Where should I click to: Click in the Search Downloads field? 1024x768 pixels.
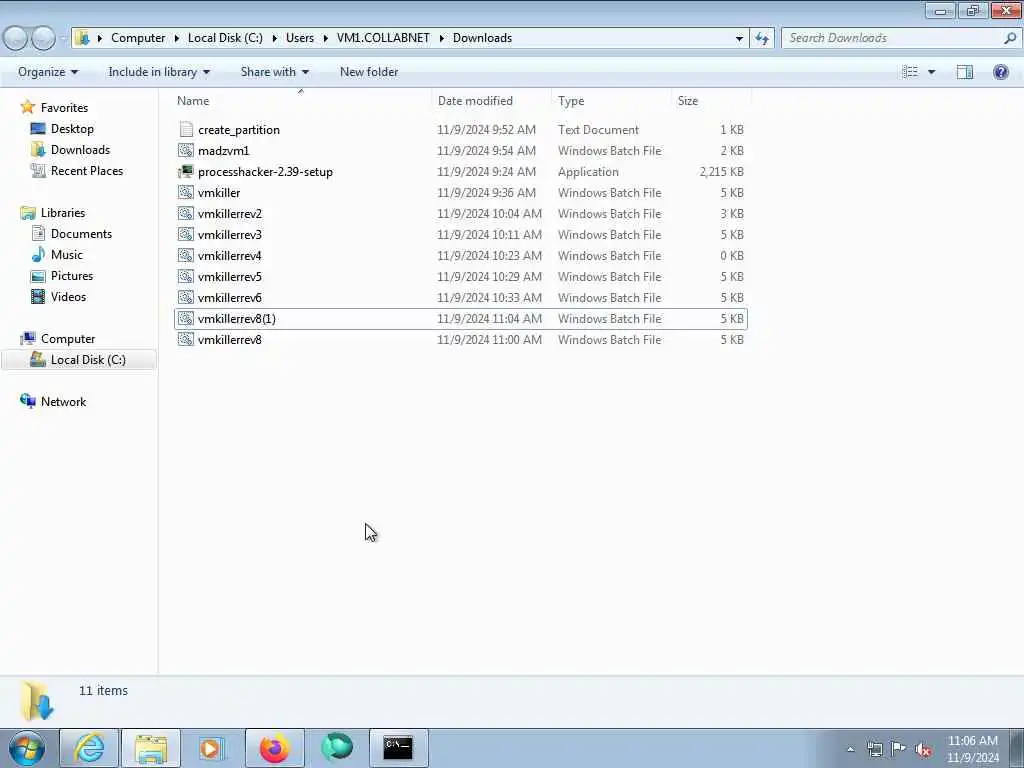(x=891, y=38)
